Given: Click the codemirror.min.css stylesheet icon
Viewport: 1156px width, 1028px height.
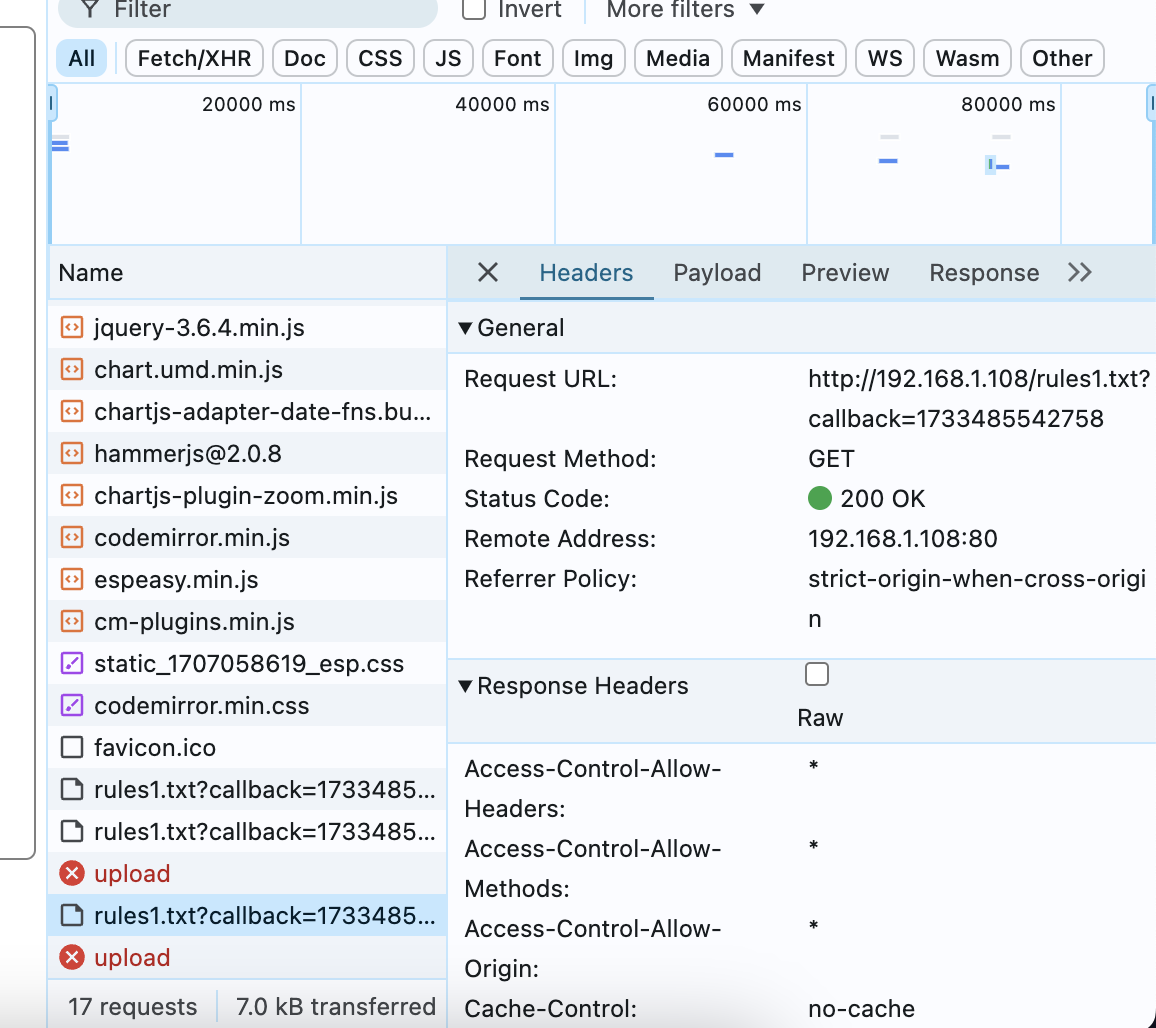Looking at the screenshot, I should [71, 706].
